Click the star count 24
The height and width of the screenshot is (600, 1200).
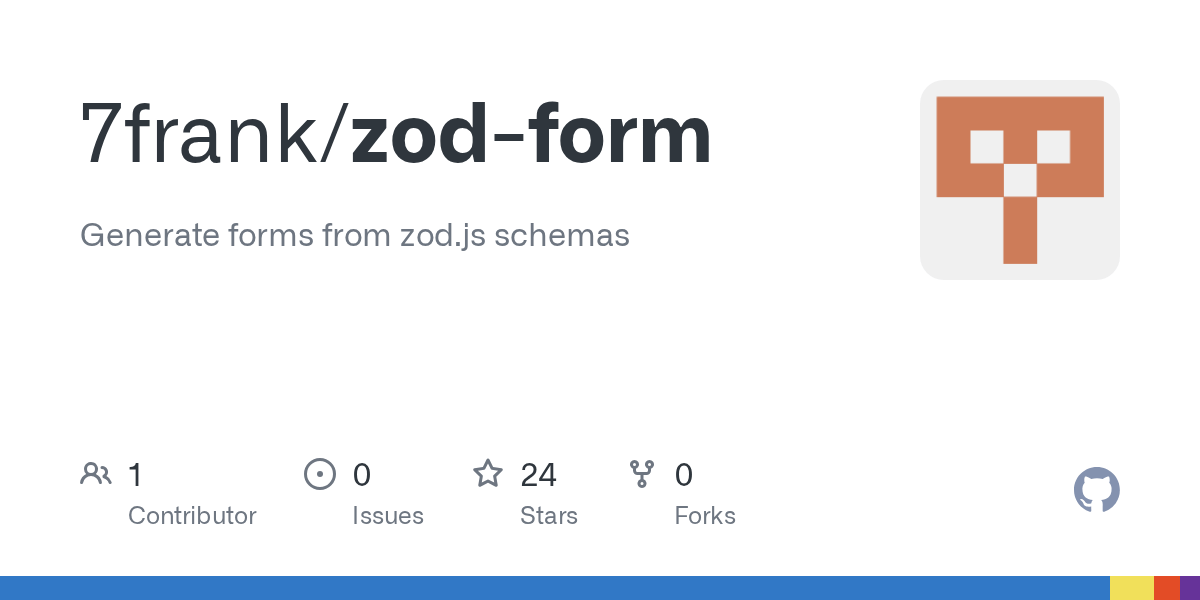(538, 474)
